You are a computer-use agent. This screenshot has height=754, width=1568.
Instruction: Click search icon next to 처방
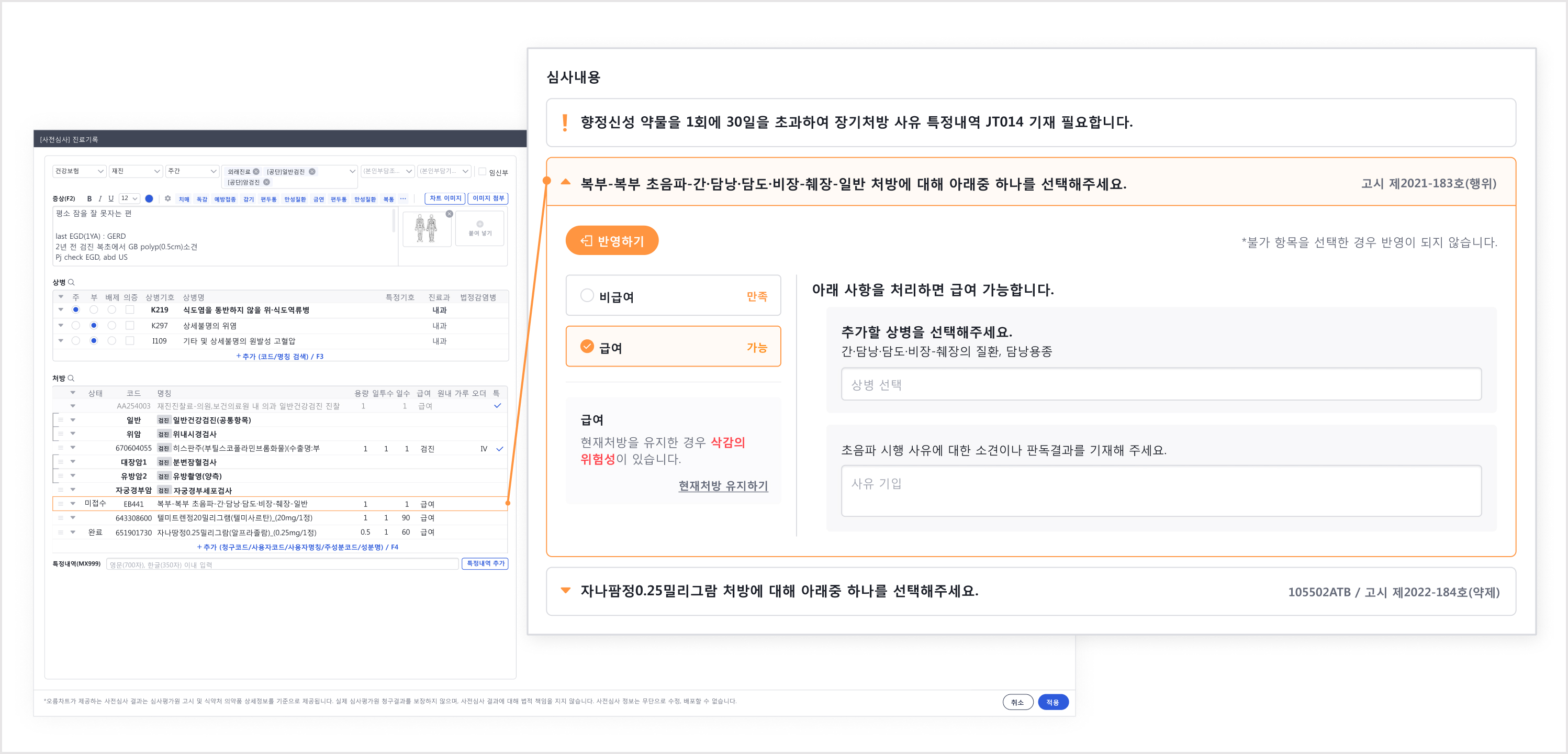point(71,378)
